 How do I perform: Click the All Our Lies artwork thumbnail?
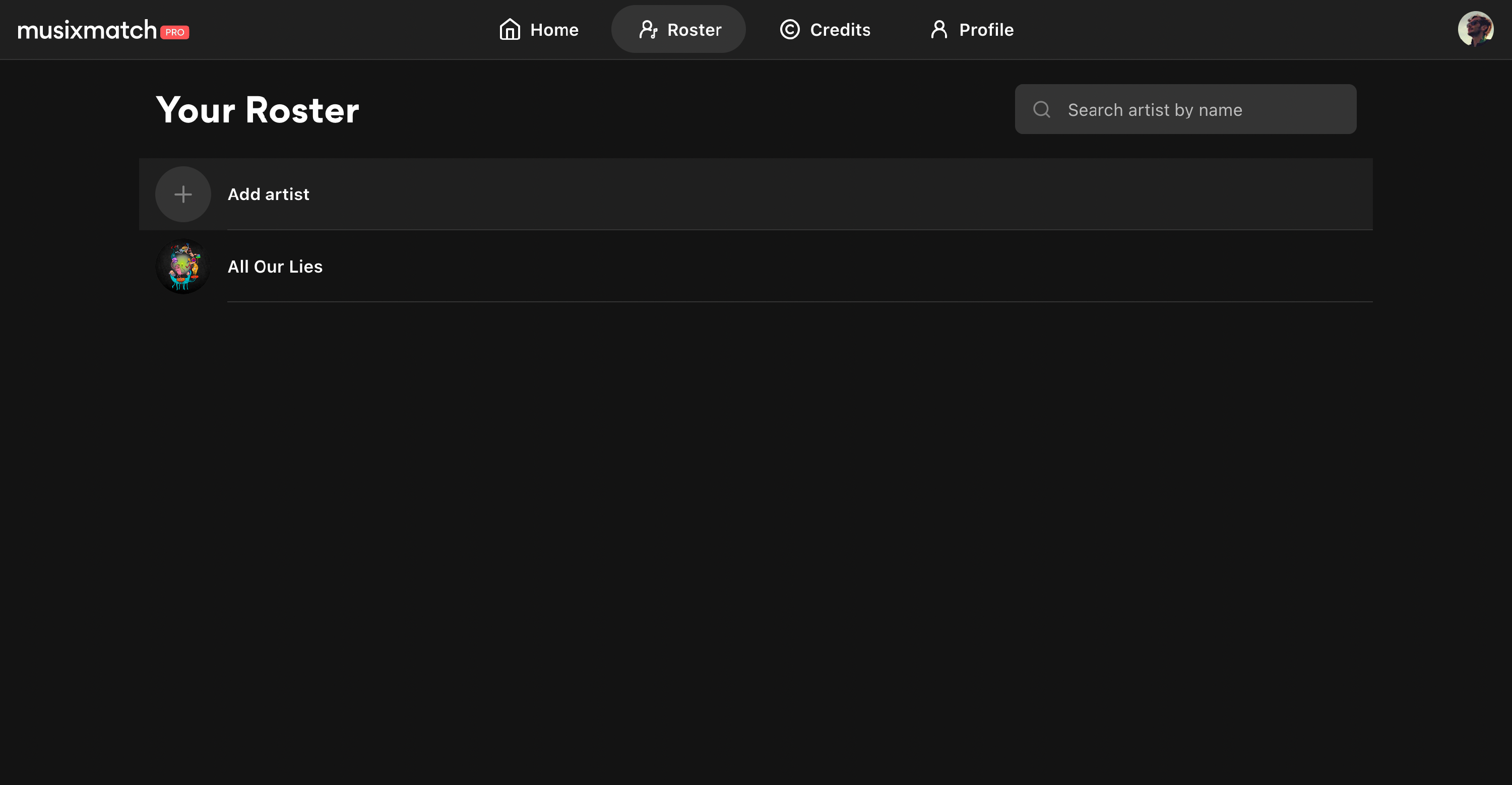183,267
